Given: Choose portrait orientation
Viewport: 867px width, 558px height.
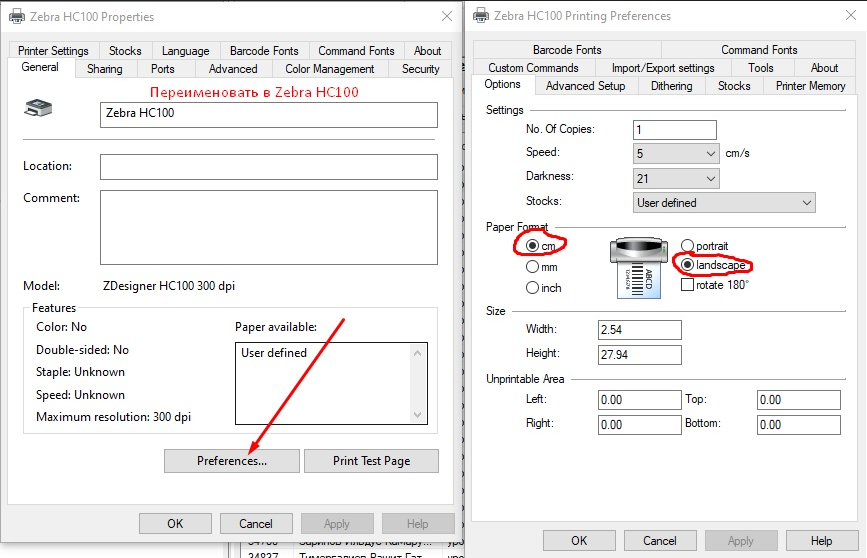Looking at the screenshot, I should [x=687, y=246].
